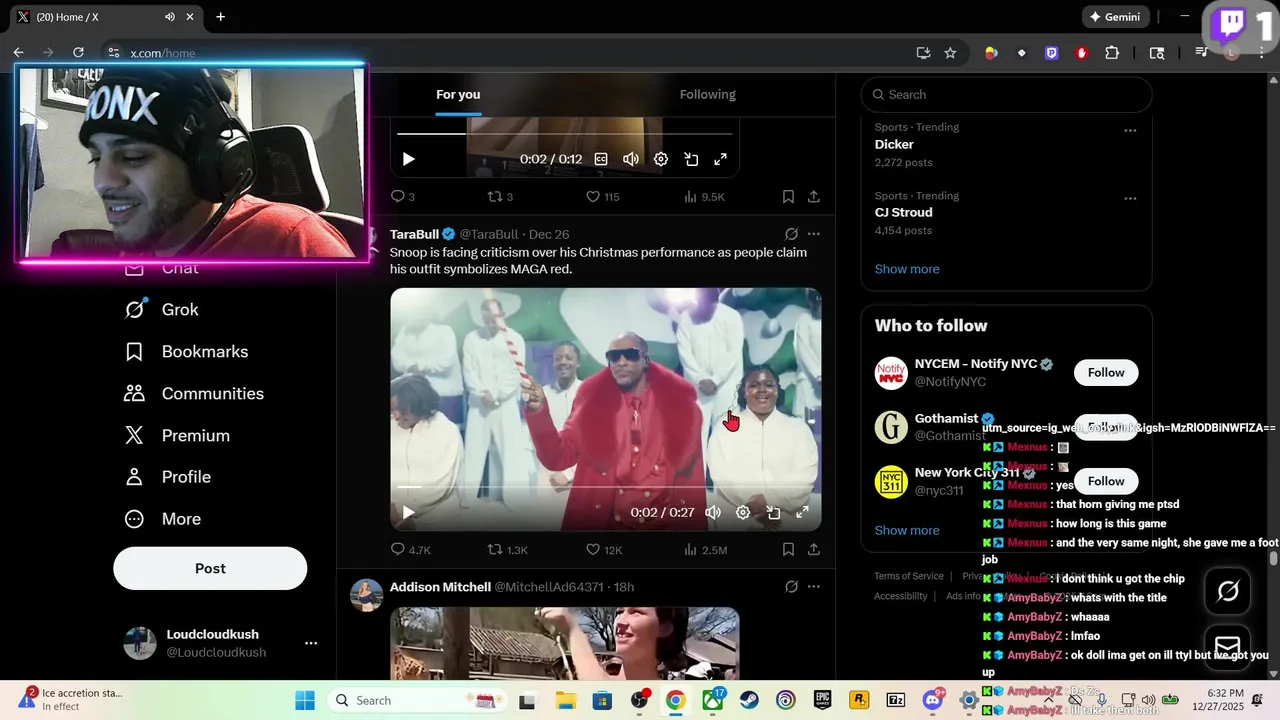Show more accounts to follow
Viewport: 1280px width, 720px height.
click(907, 530)
